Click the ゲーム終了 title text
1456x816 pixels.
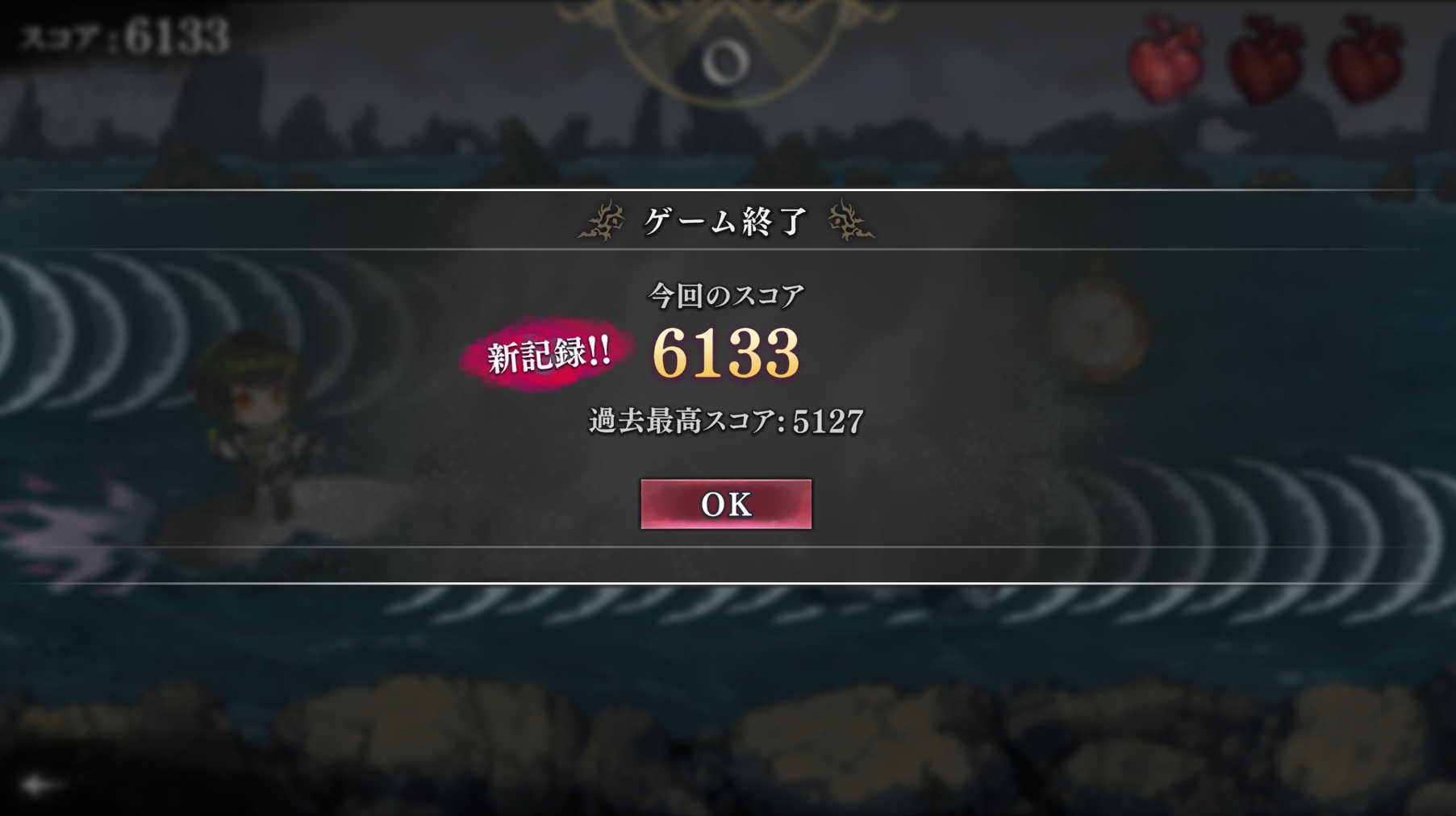click(725, 221)
